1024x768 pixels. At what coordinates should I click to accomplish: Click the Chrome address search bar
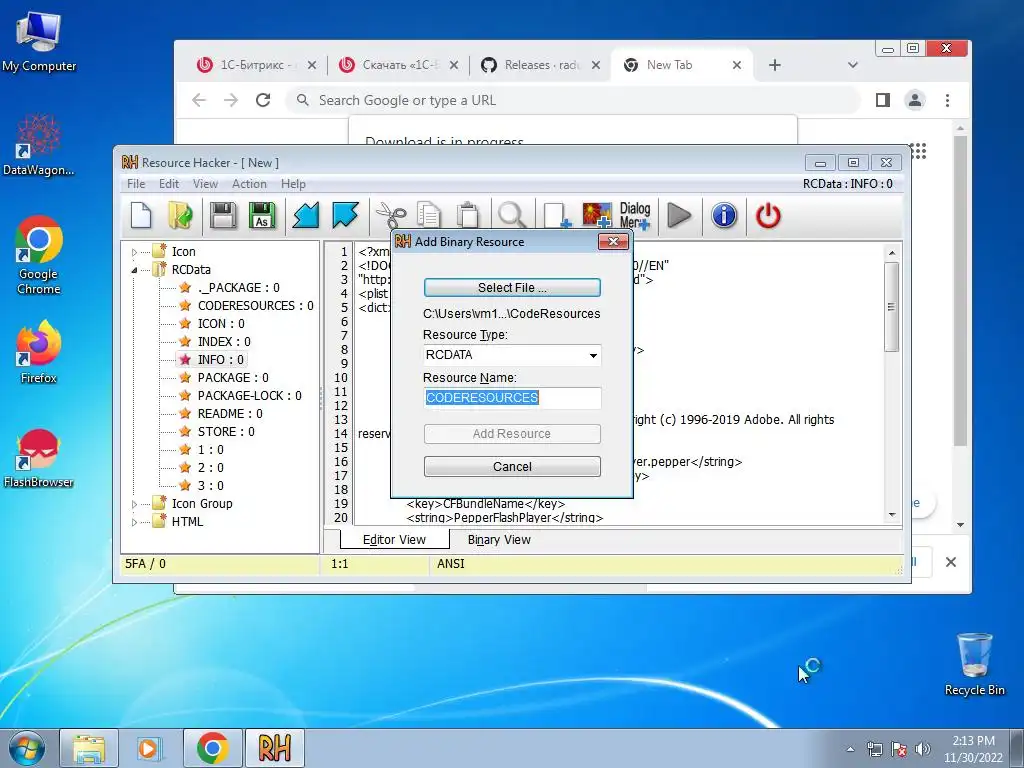571,100
